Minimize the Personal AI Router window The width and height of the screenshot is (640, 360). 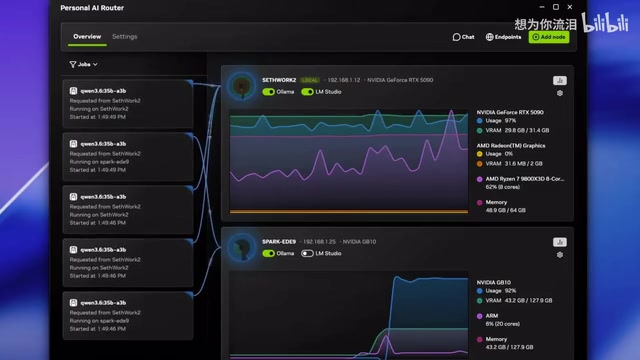[x=542, y=7]
